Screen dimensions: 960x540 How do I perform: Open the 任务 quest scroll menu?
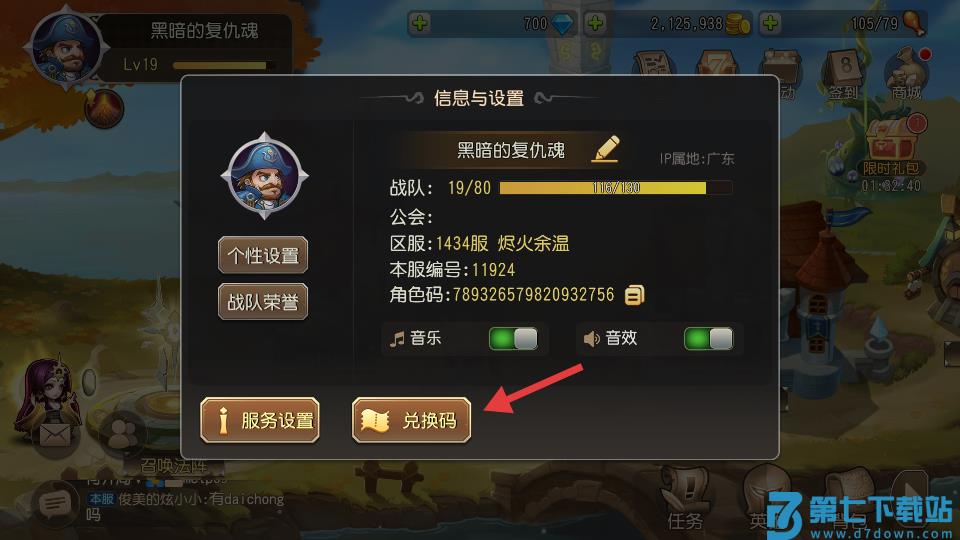pos(686,501)
